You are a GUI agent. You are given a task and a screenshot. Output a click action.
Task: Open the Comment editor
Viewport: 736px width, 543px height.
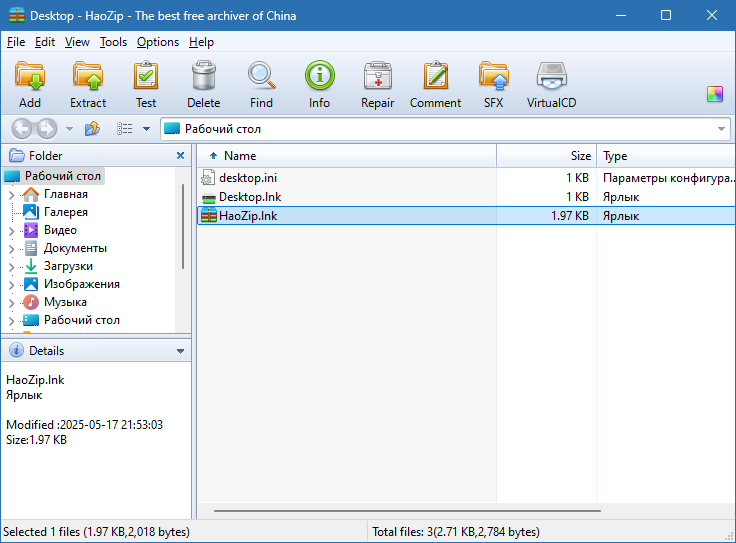click(435, 84)
